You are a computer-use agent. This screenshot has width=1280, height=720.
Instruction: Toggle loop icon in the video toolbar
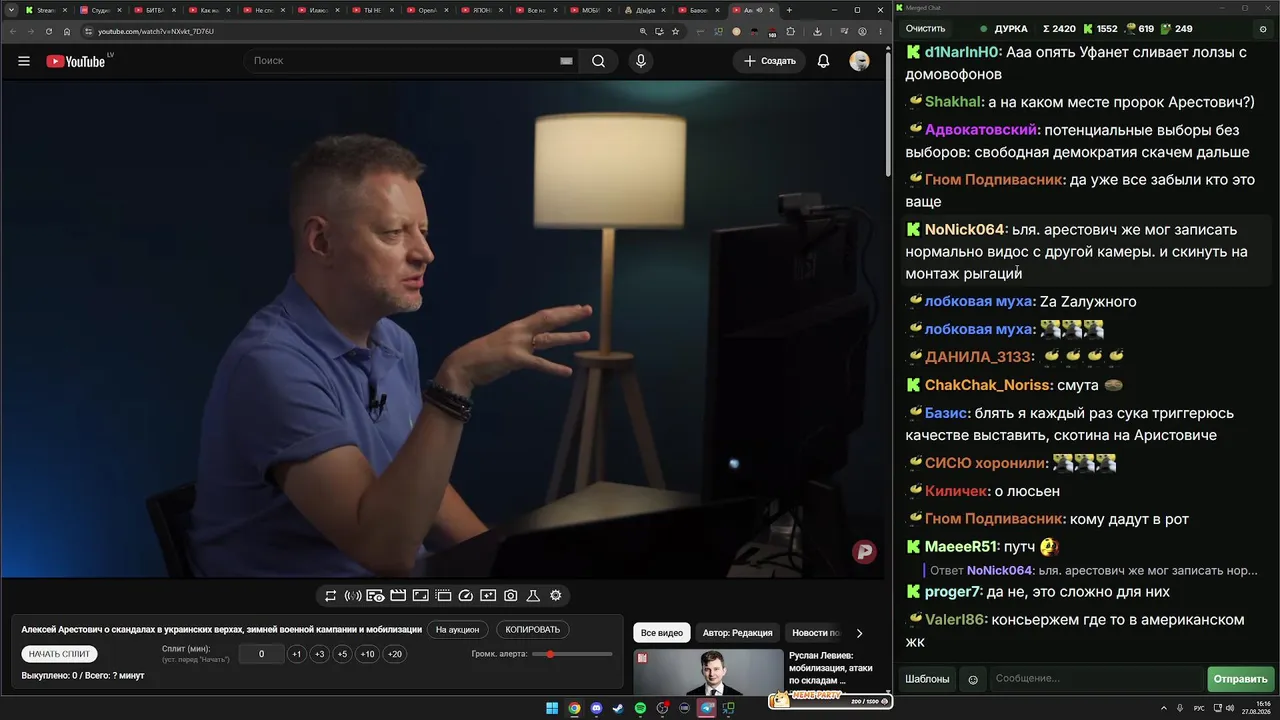[331, 596]
